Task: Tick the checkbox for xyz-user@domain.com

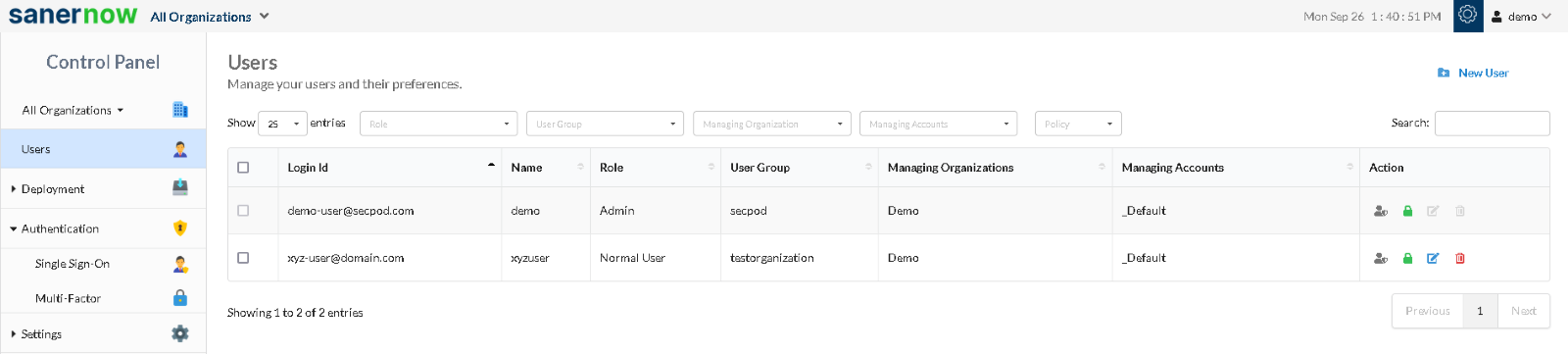Action: tap(243, 258)
